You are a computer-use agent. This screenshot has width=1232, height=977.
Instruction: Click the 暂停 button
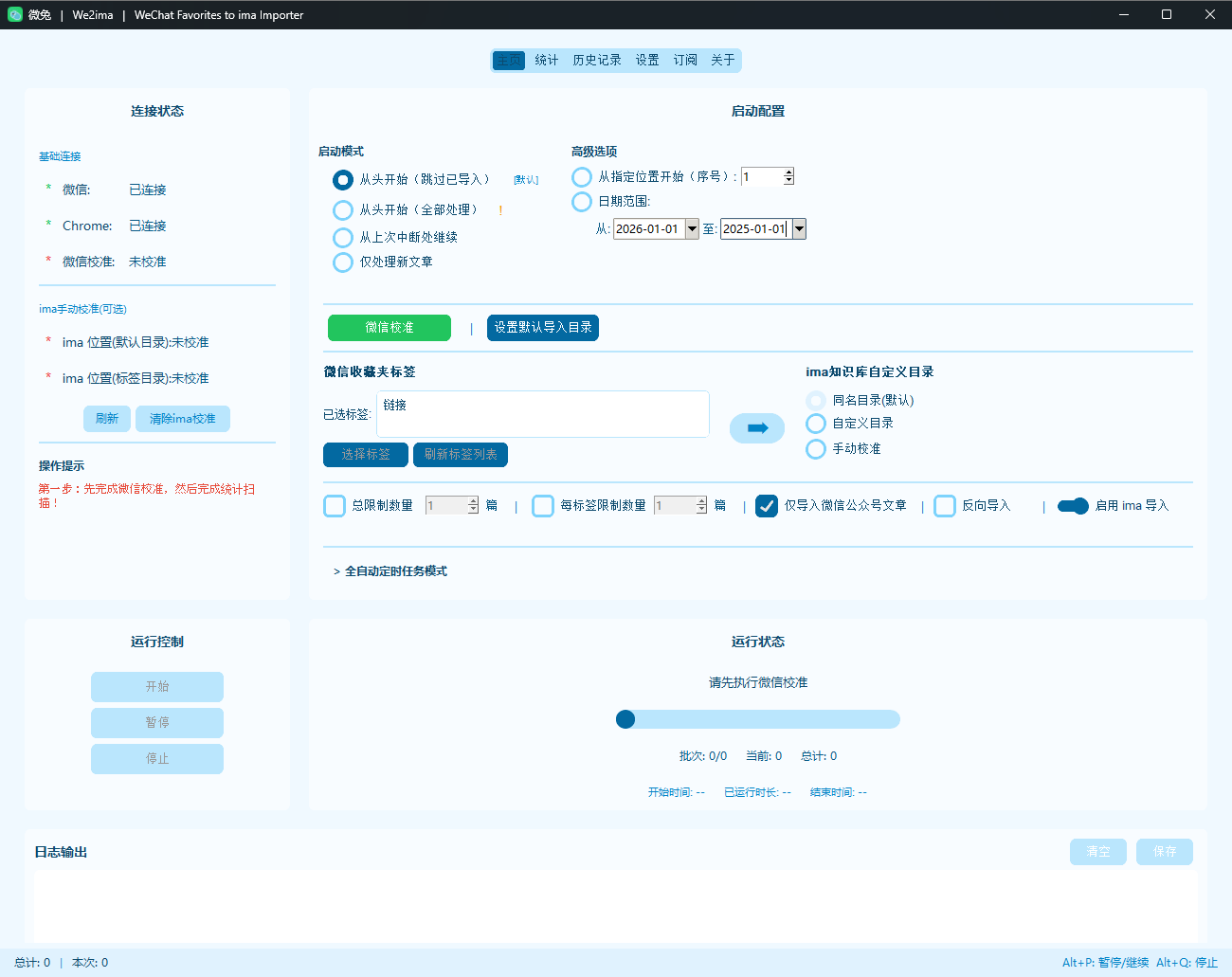pos(157,723)
